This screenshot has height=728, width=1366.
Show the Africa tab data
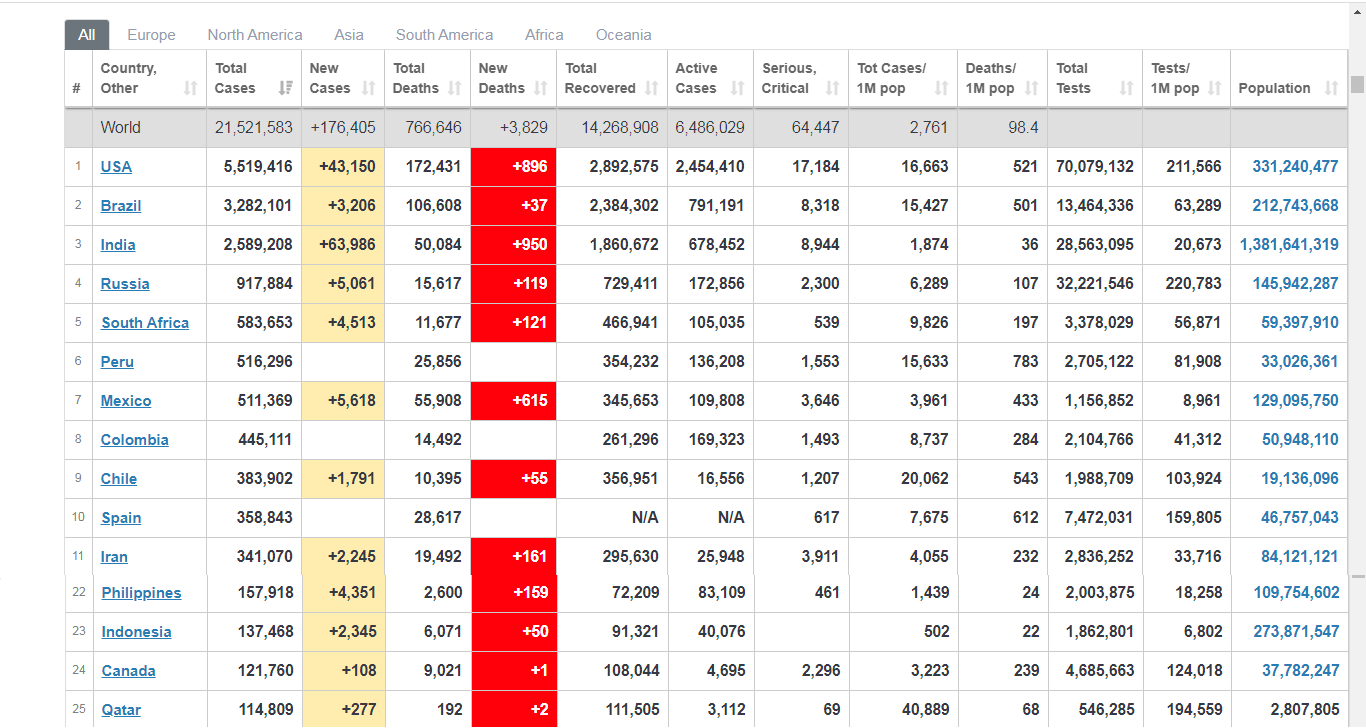[x=544, y=35]
